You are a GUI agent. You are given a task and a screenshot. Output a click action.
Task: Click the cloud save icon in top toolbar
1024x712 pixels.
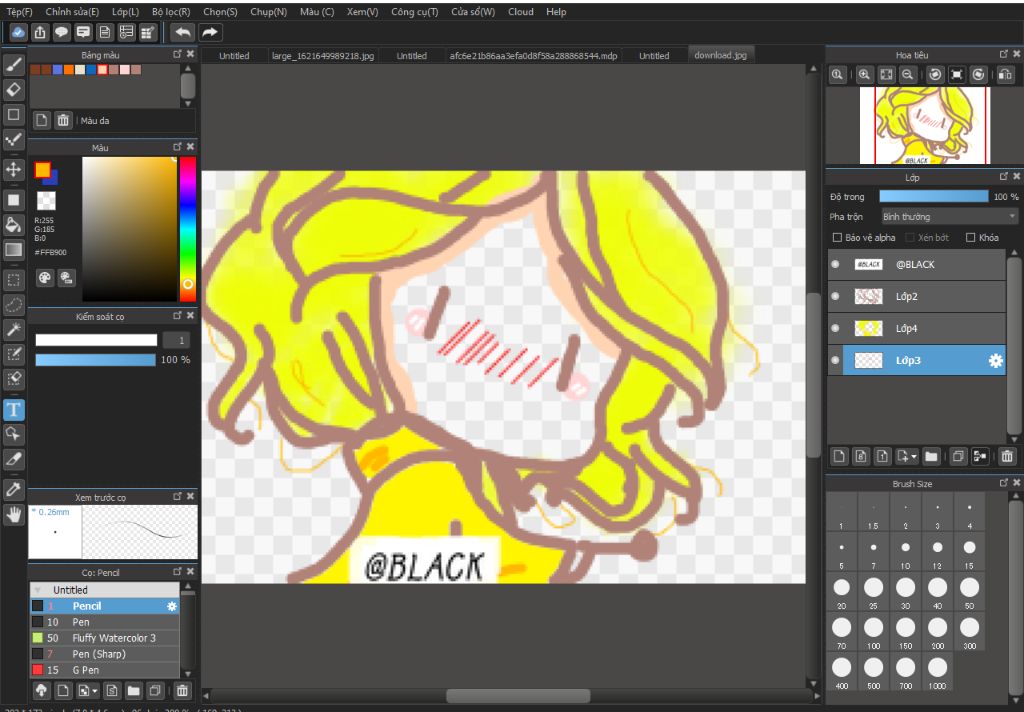[x=18, y=32]
